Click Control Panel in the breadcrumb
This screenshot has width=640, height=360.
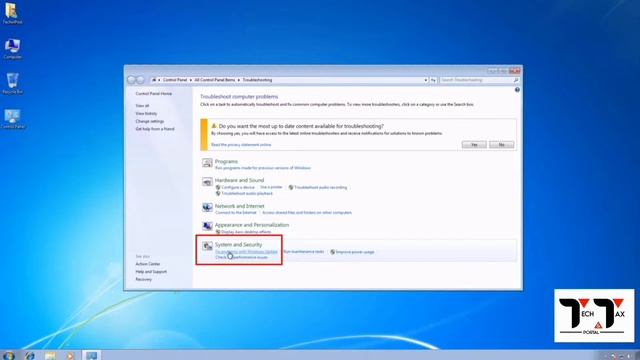click(x=175, y=80)
